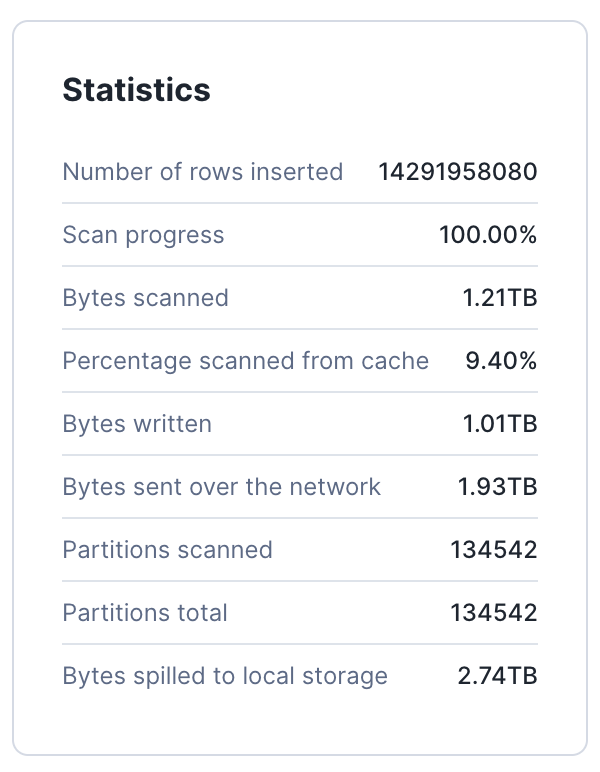
Task: Select the 2.74TB spilled bytes value
Action: 498,676
